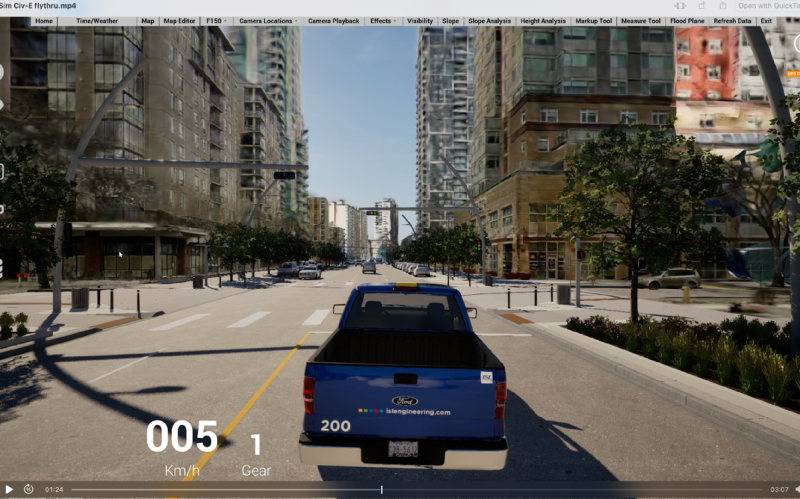Viewport: 800px width, 499px height.
Task: Select the Measure Tool
Action: click(x=641, y=21)
